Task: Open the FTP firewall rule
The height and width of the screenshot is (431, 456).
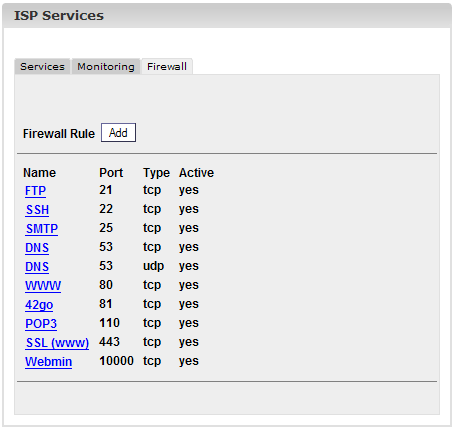Action: (x=35, y=191)
